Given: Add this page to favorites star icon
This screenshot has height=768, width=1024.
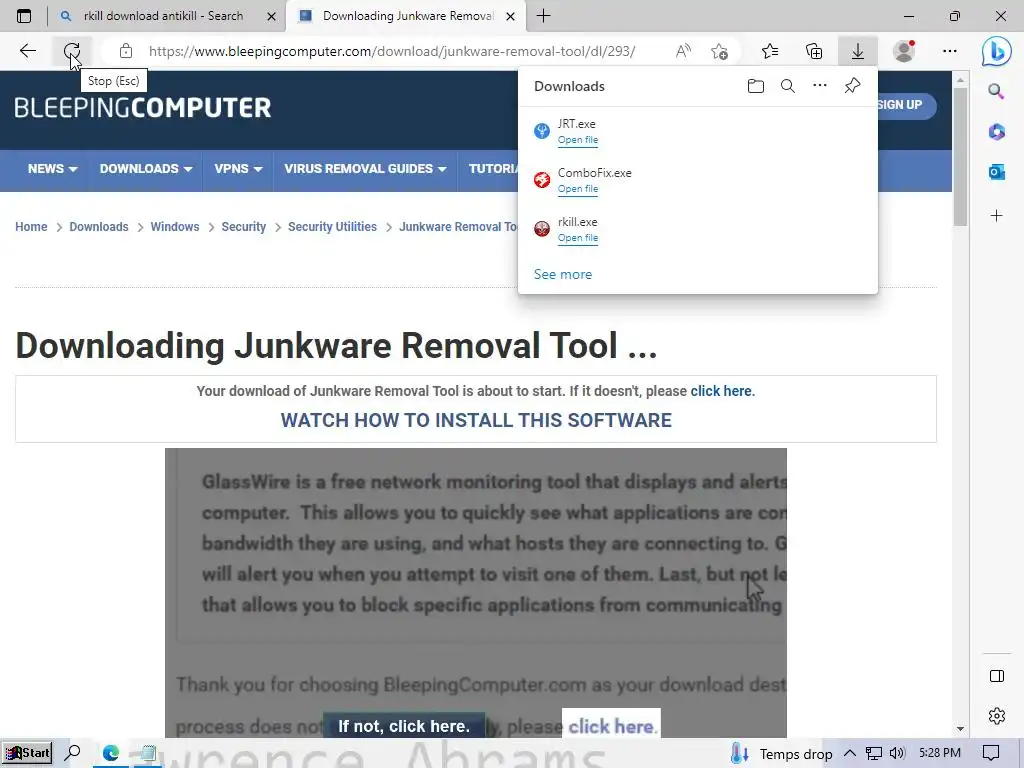Looking at the screenshot, I should pyautogui.click(x=720, y=51).
